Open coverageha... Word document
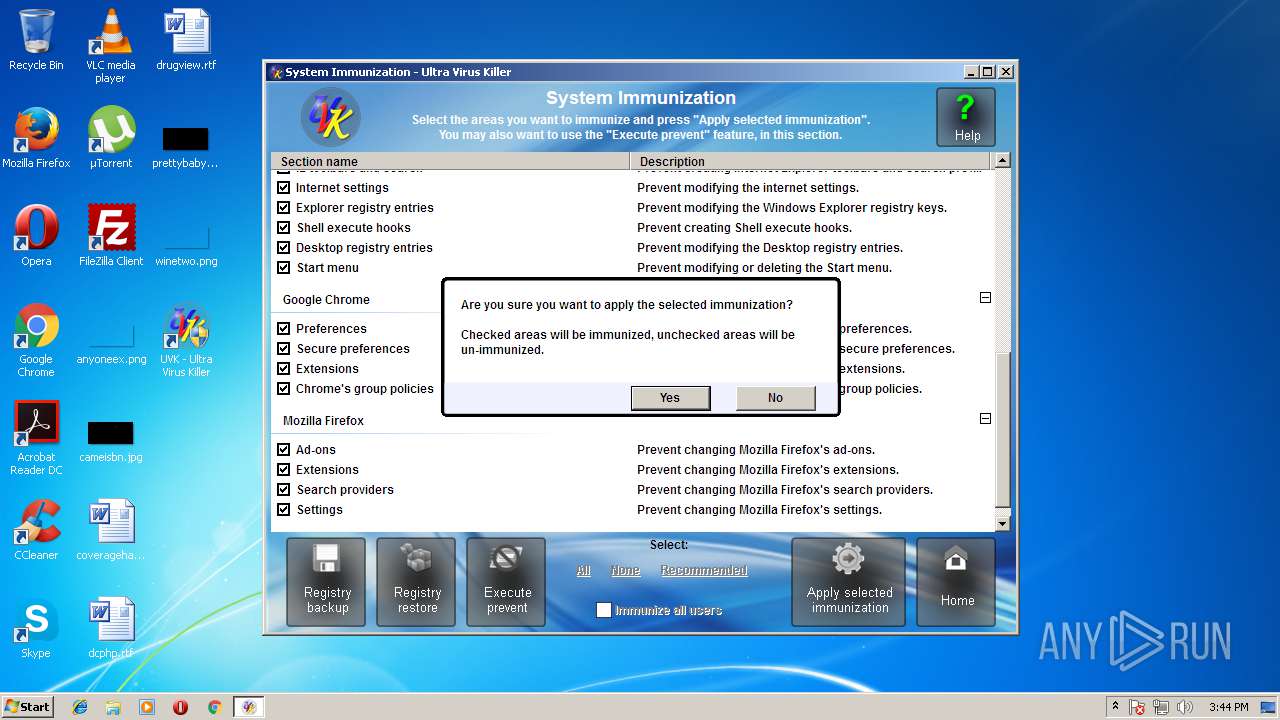Screen dimensions: 1280x720 [x=111, y=530]
